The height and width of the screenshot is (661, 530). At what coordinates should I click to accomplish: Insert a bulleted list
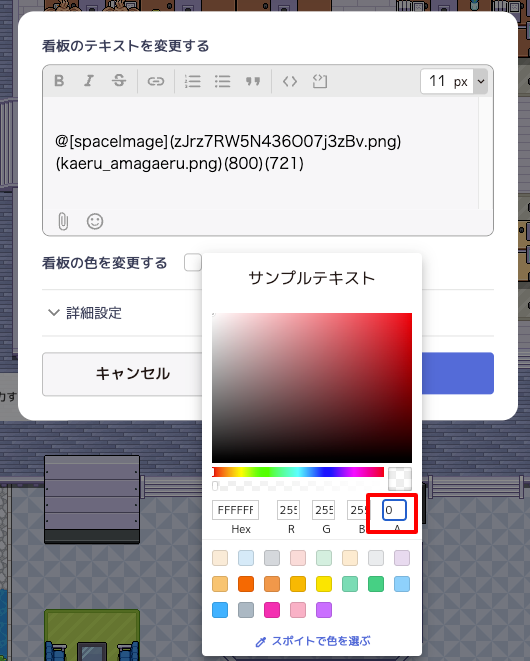(222, 81)
